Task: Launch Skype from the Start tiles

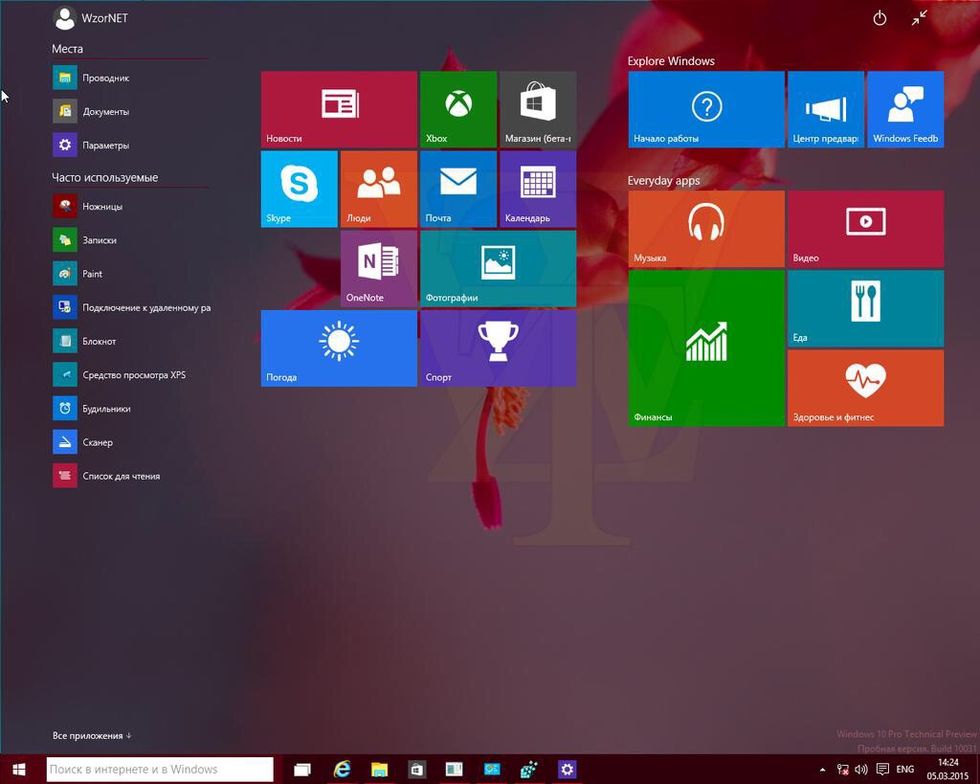Action: coord(299,189)
